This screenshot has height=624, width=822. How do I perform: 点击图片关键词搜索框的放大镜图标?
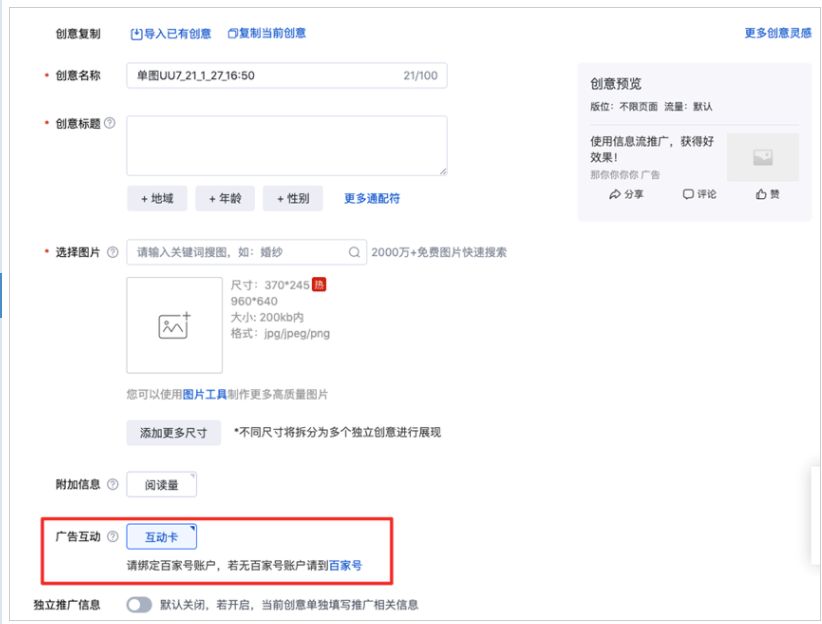pyautogui.click(x=354, y=253)
